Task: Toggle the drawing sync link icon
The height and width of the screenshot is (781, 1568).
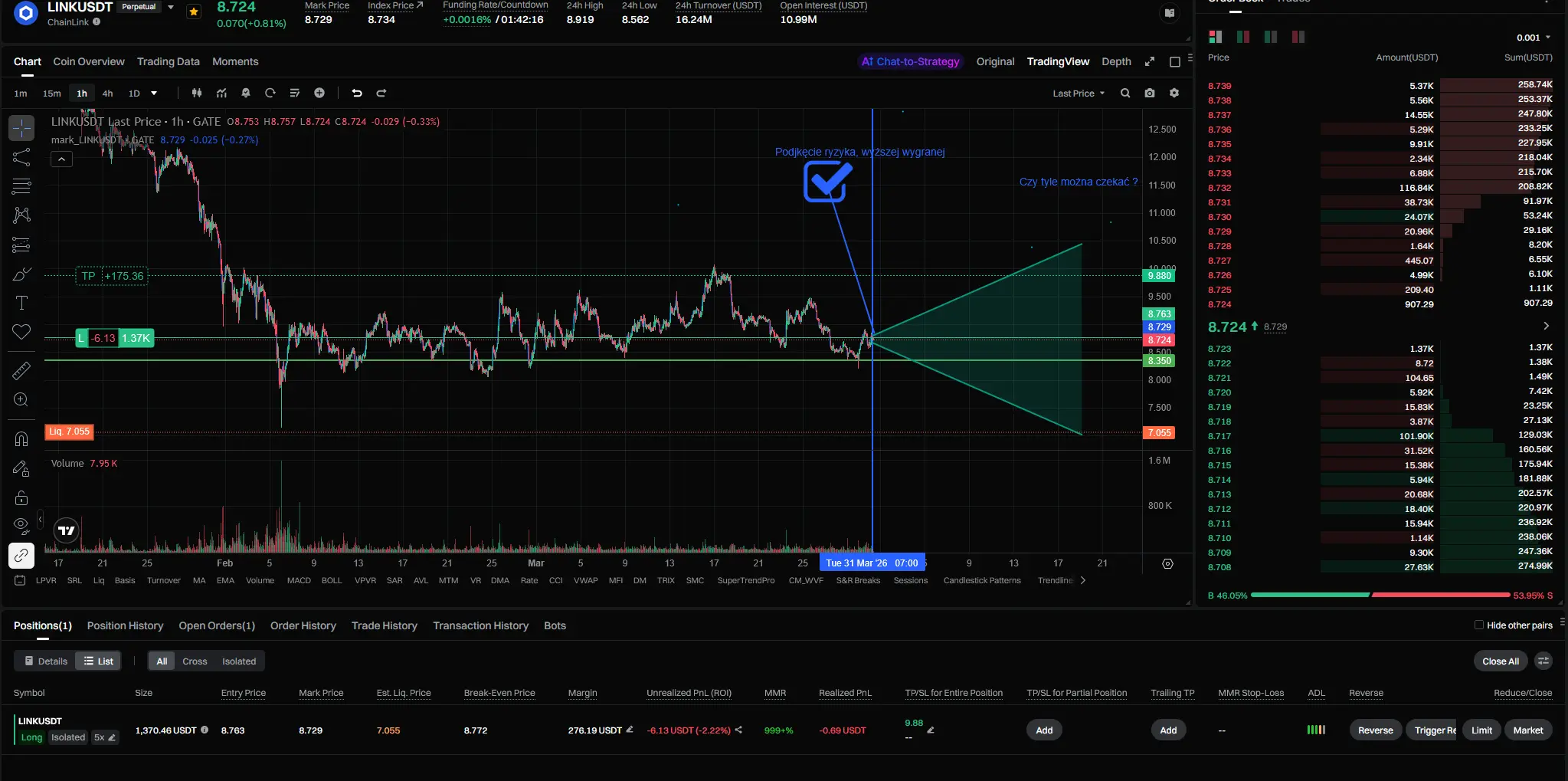Action: tap(21, 555)
